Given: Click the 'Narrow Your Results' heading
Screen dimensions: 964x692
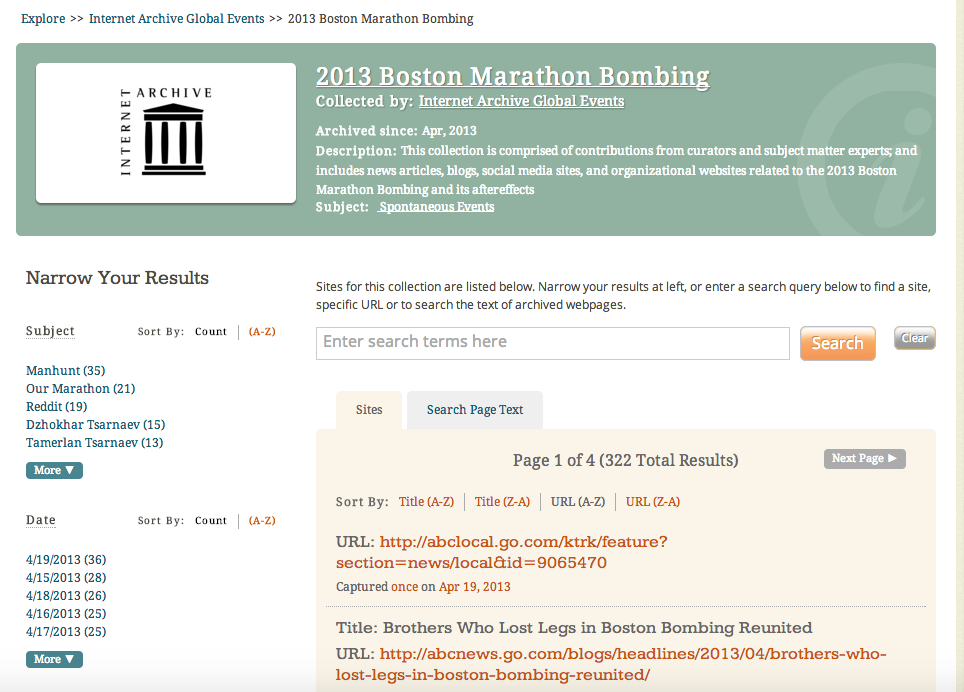Looking at the screenshot, I should [x=117, y=278].
